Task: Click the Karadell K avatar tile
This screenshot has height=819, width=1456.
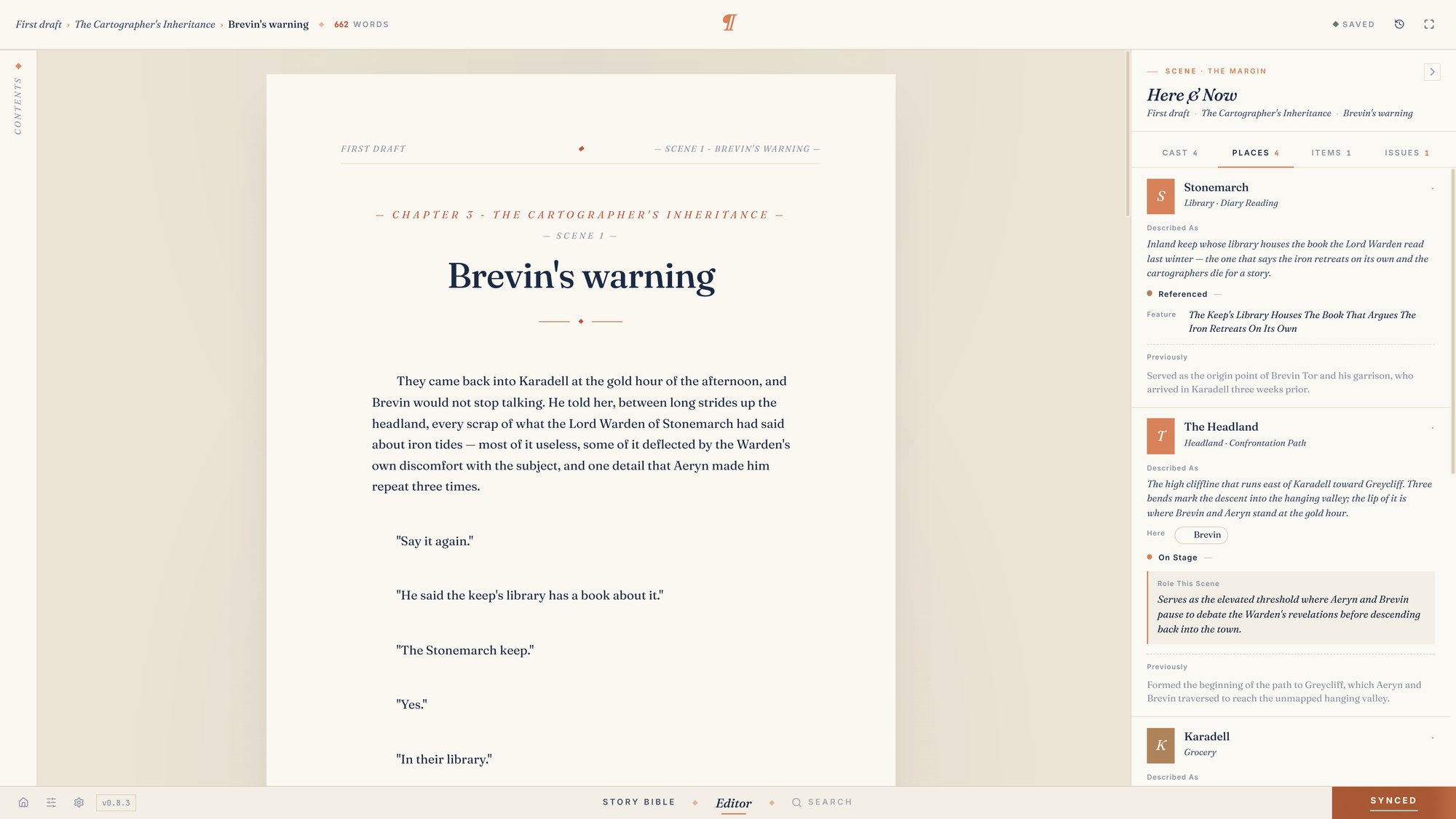Action: coord(1160,745)
